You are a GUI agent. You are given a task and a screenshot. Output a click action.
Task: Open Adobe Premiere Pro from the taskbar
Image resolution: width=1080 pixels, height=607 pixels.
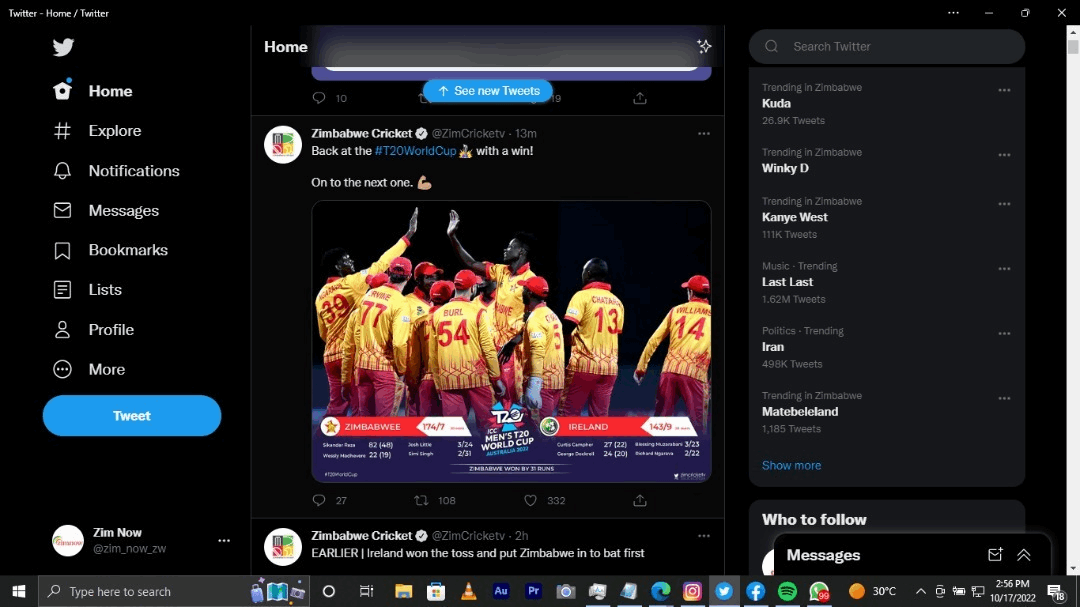pos(533,591)
